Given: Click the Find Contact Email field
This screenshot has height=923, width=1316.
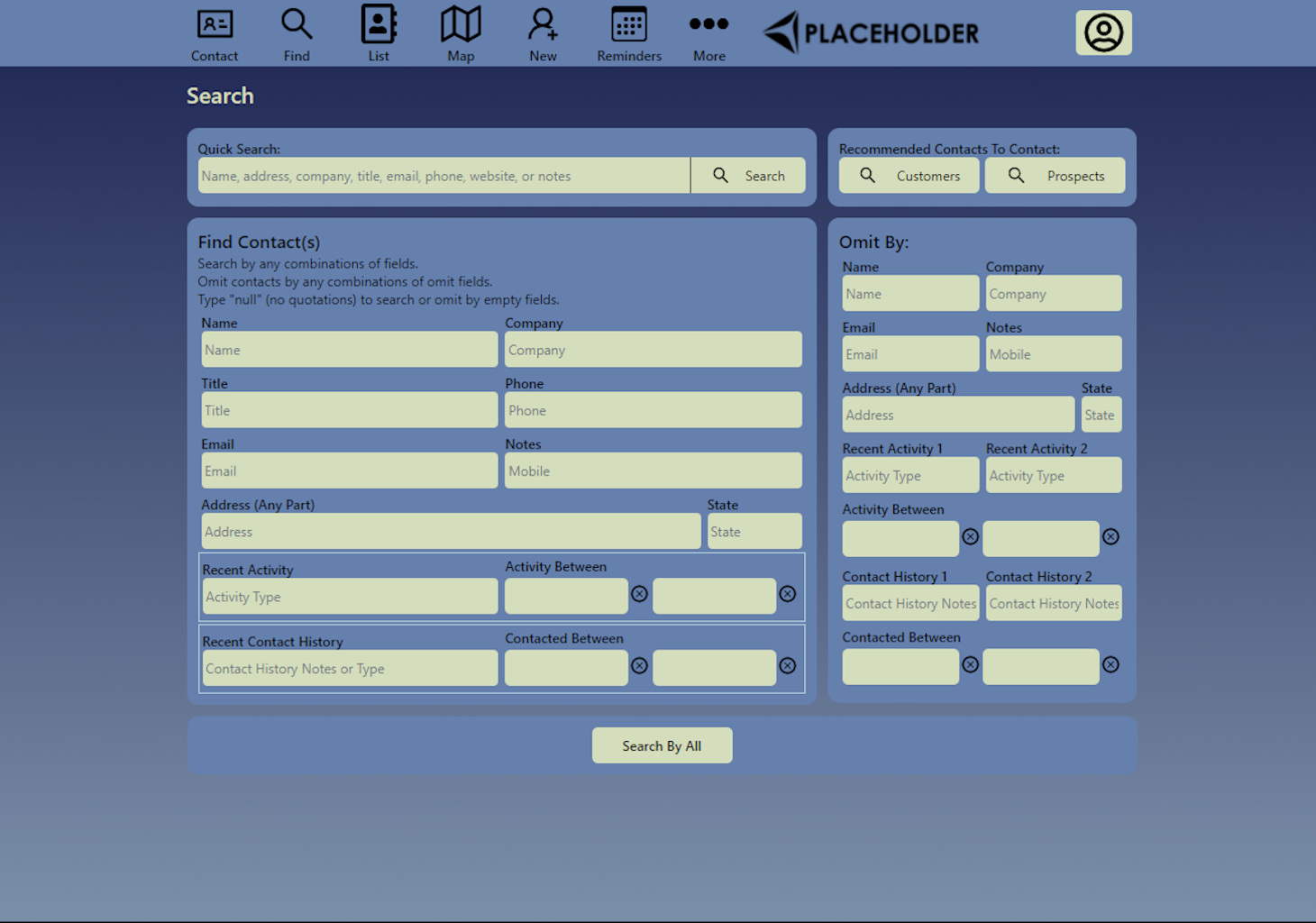Looking at the screenshot, I should tap(350, 471).
